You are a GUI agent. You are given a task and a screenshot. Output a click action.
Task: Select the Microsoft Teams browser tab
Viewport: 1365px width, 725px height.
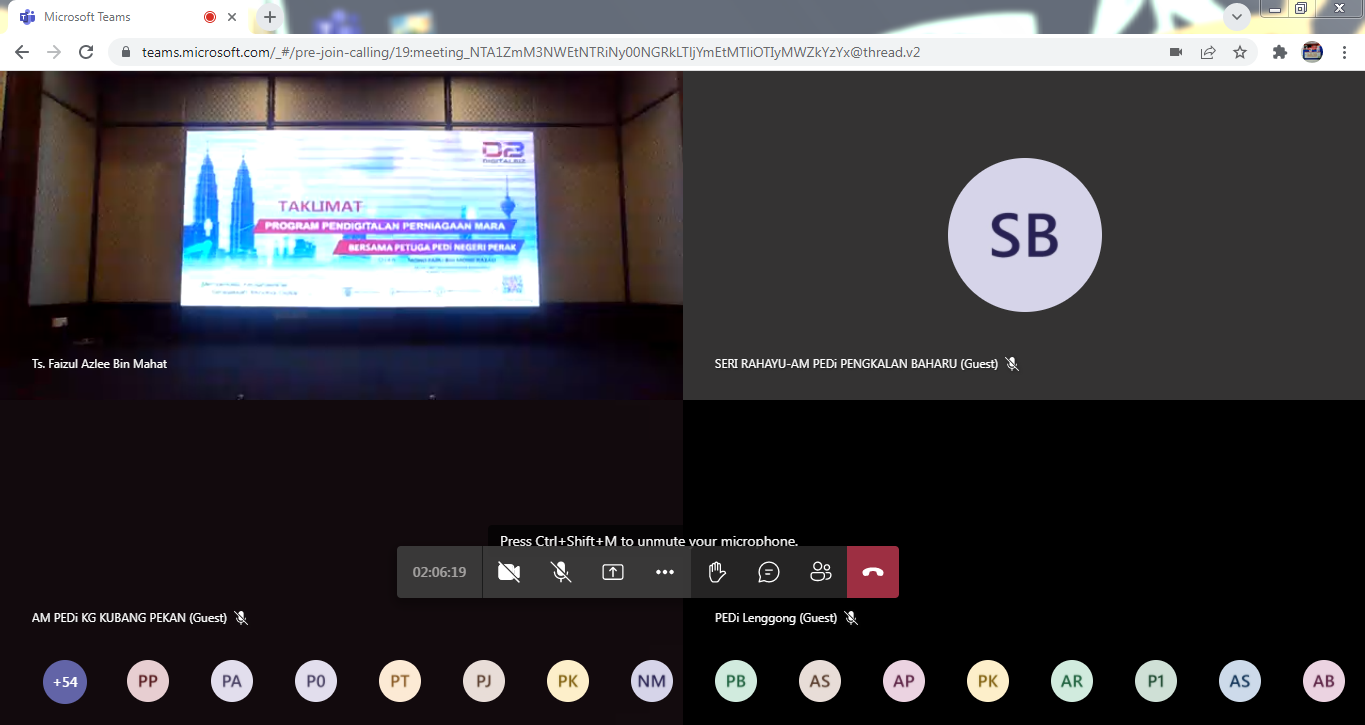pos(110,17)
